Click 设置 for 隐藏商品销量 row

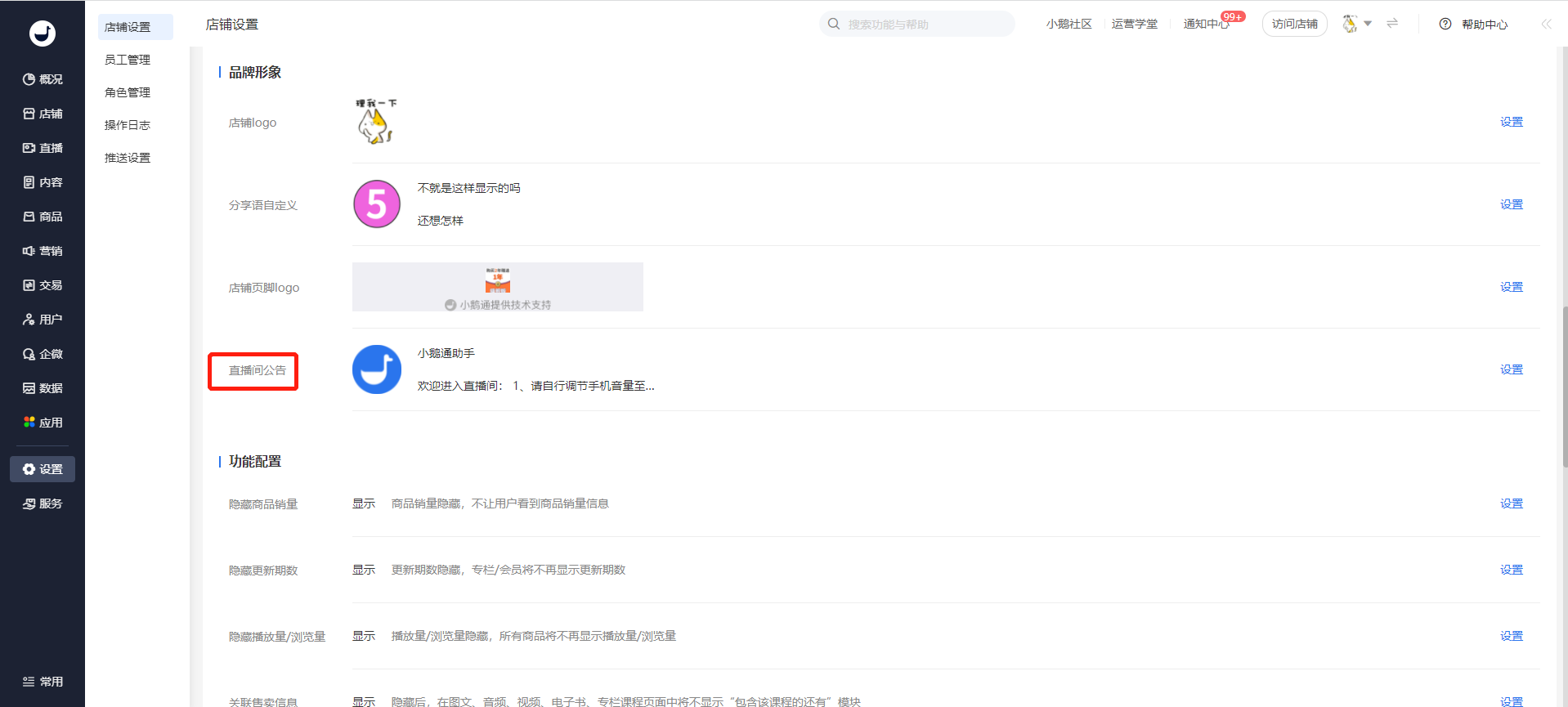click(x=1512, y=503)
